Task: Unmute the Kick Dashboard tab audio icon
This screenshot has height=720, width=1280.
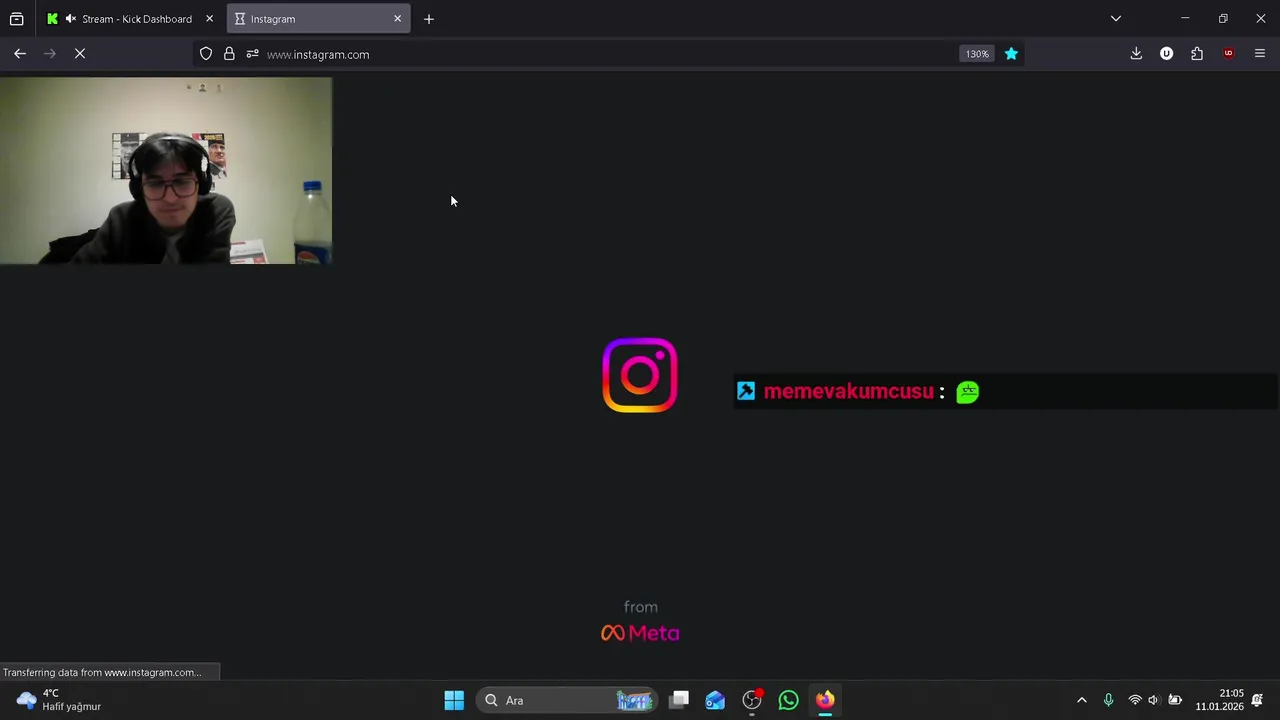Action: (x=70, y=19)
